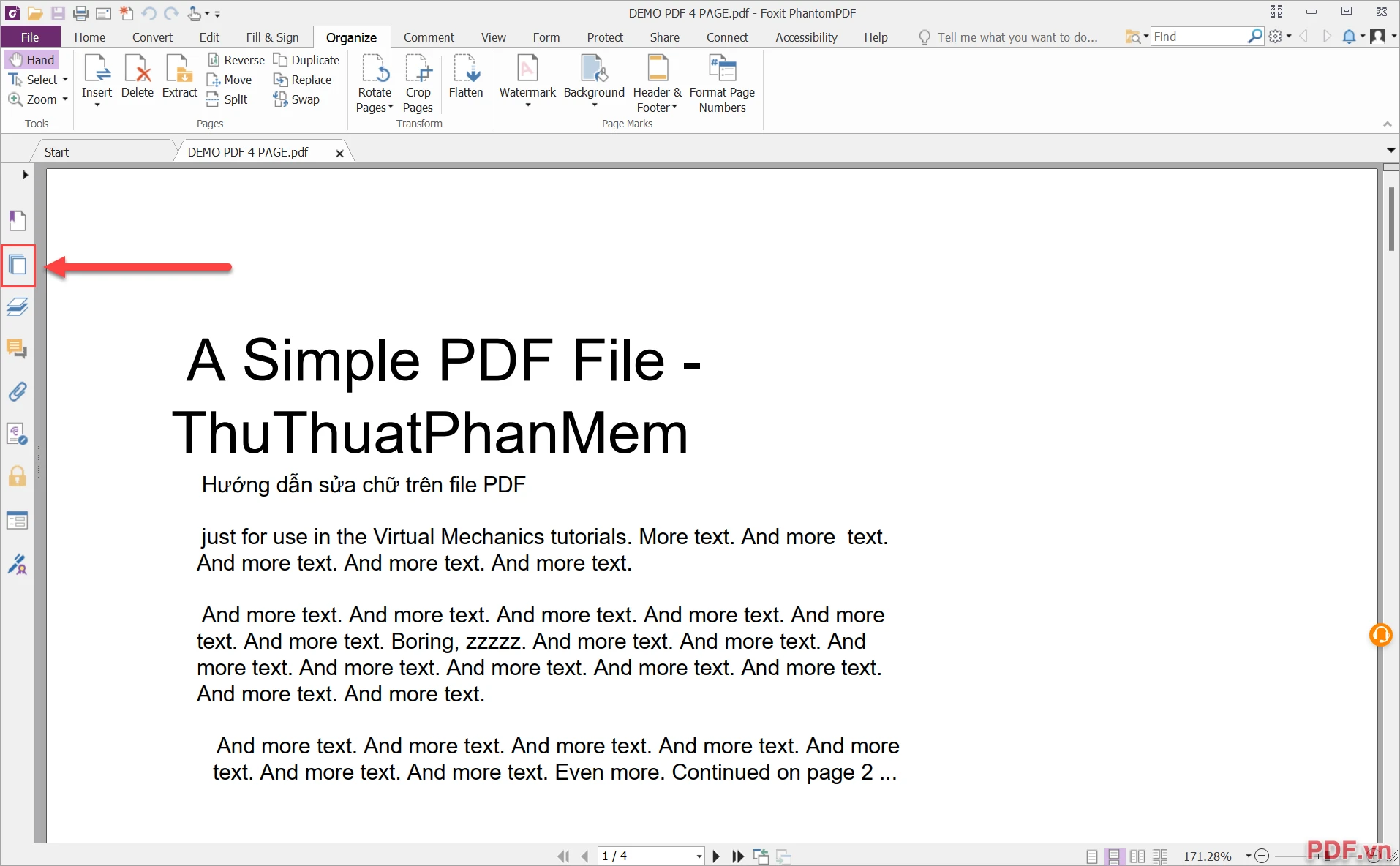Click the Crop Pages tool
This screenshot has width=1400, height=866.
click(x=418, y=83)
